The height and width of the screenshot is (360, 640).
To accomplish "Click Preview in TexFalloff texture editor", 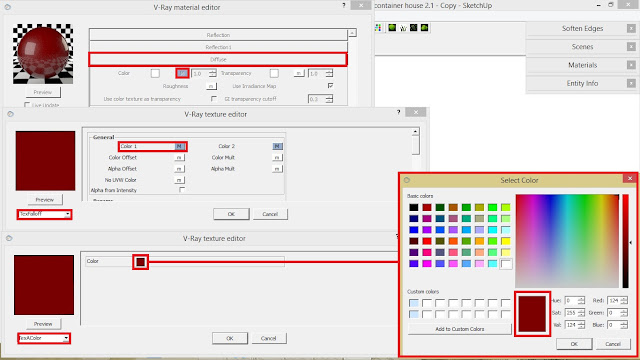I will [44, 200].
